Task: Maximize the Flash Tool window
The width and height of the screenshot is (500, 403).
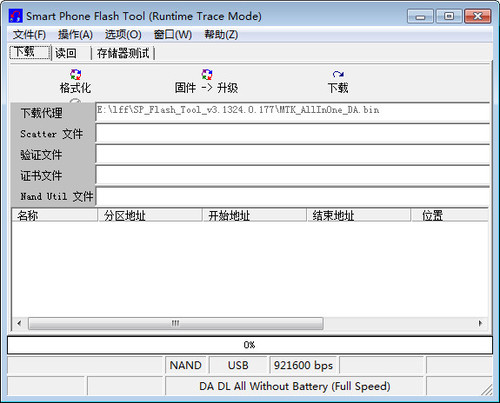Action: coord(449,16)
